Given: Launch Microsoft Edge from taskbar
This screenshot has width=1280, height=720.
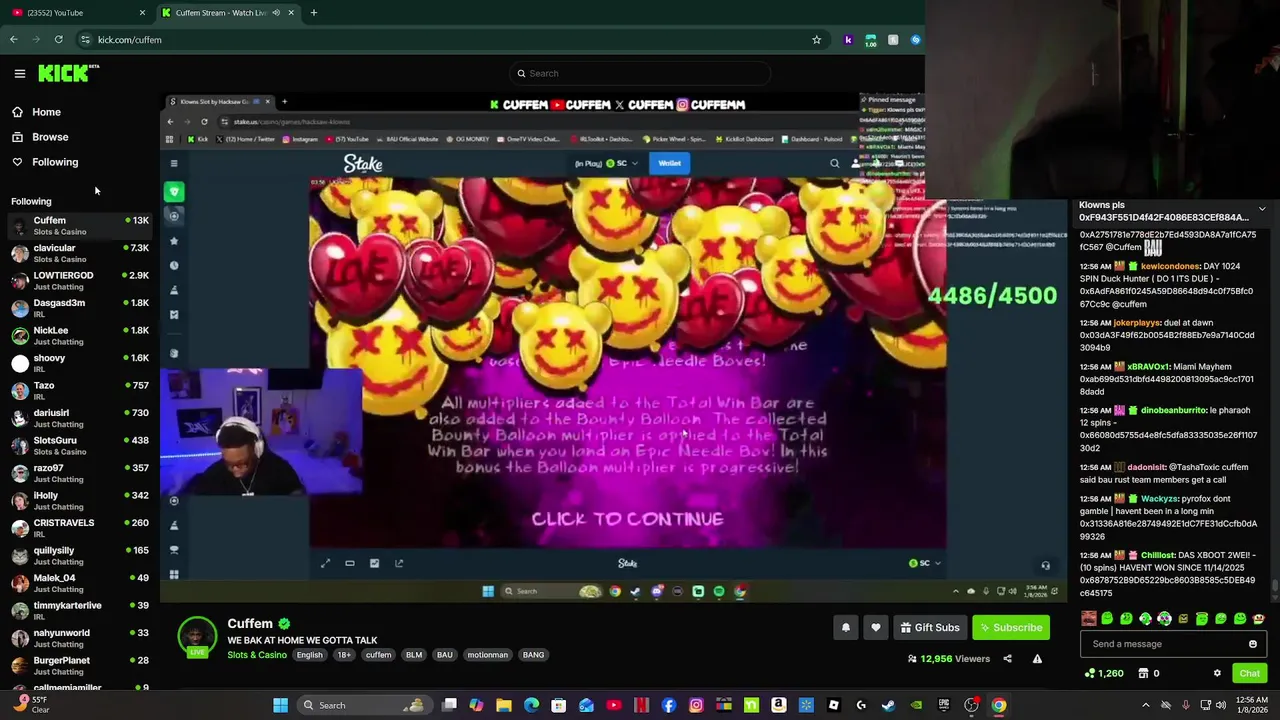Looking at the screenshot, I should click(531, 705).
